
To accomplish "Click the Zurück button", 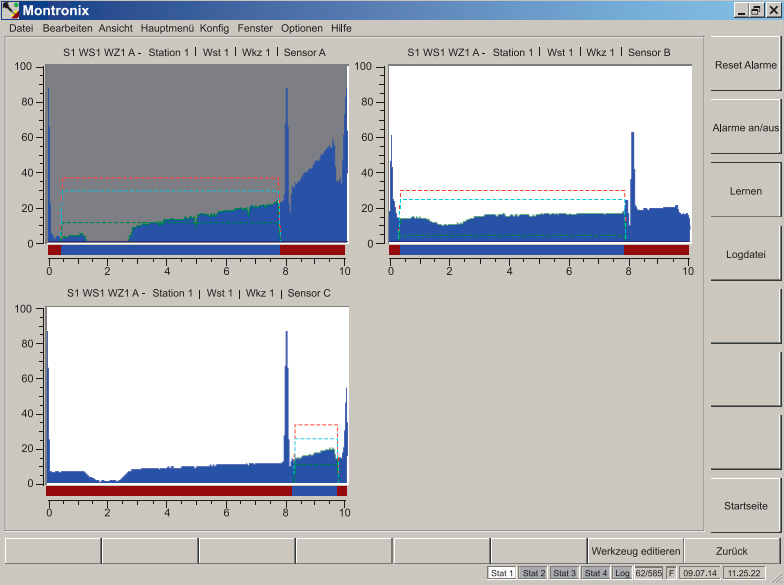I will (x=731, y=551).
